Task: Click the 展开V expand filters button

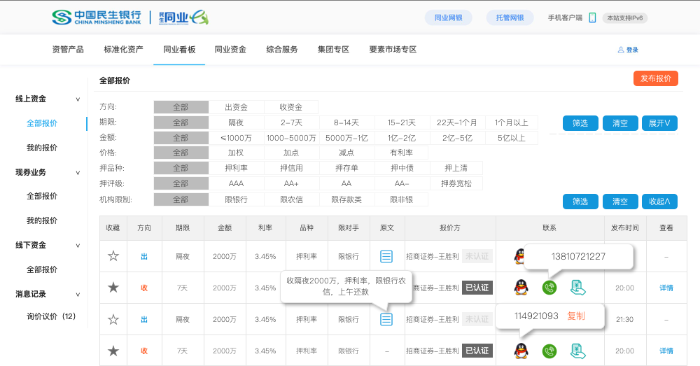Action: click(660, 123)
